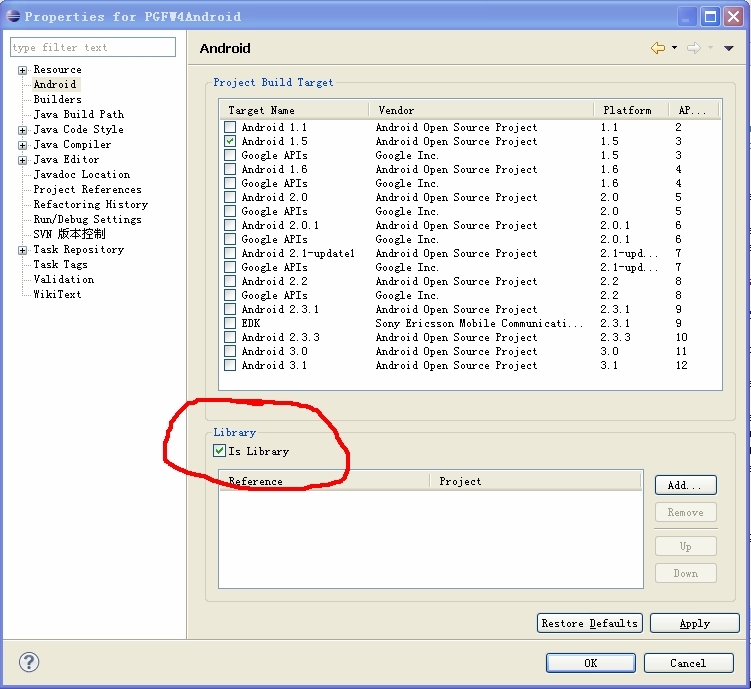Expand the Resource tree node
This screenshot has width=751, height=689.
tap(22, 70)
